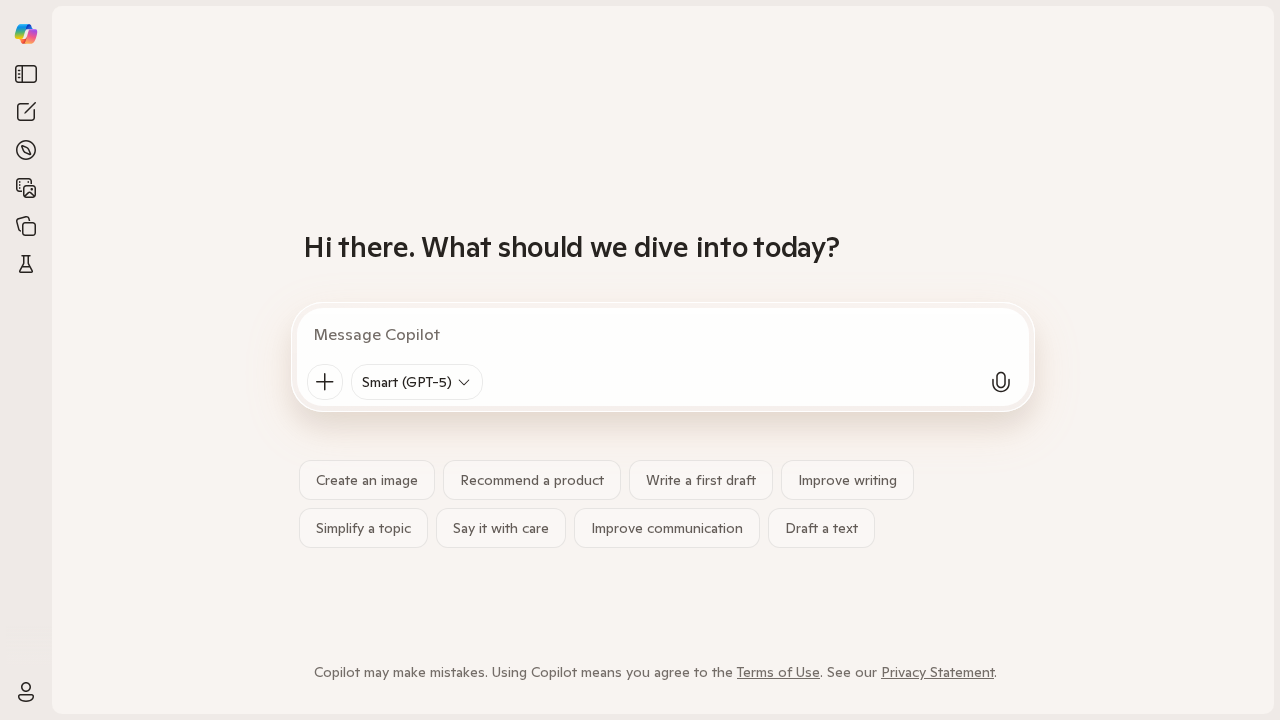Open the Discover compass icon

tap(26, 150)
